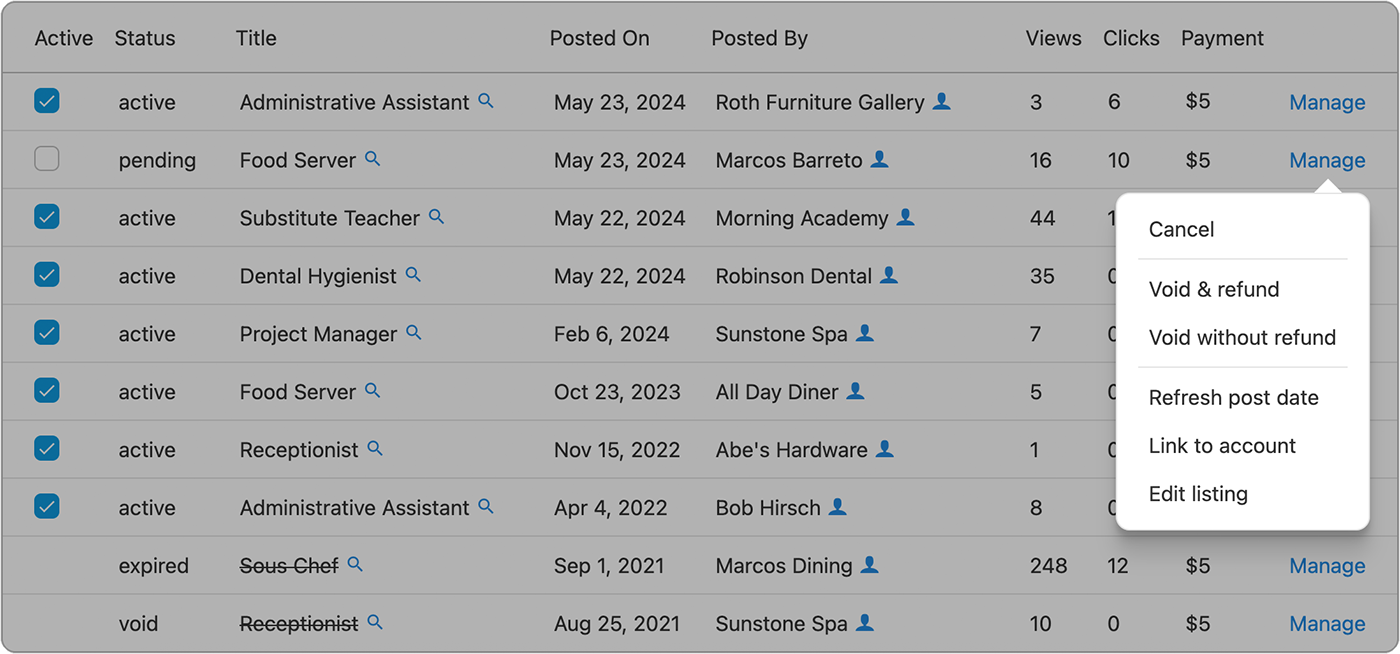Deactivate the Receptionist listing checkbox
The width and height of the screenshot is (1400, 654).
pos(47,449)
